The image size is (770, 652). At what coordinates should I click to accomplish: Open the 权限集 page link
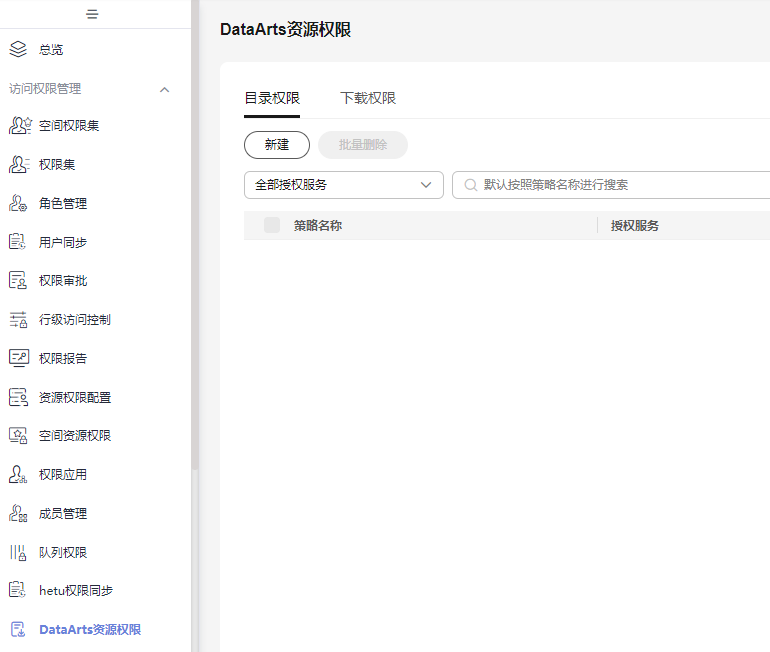point(57,164)
